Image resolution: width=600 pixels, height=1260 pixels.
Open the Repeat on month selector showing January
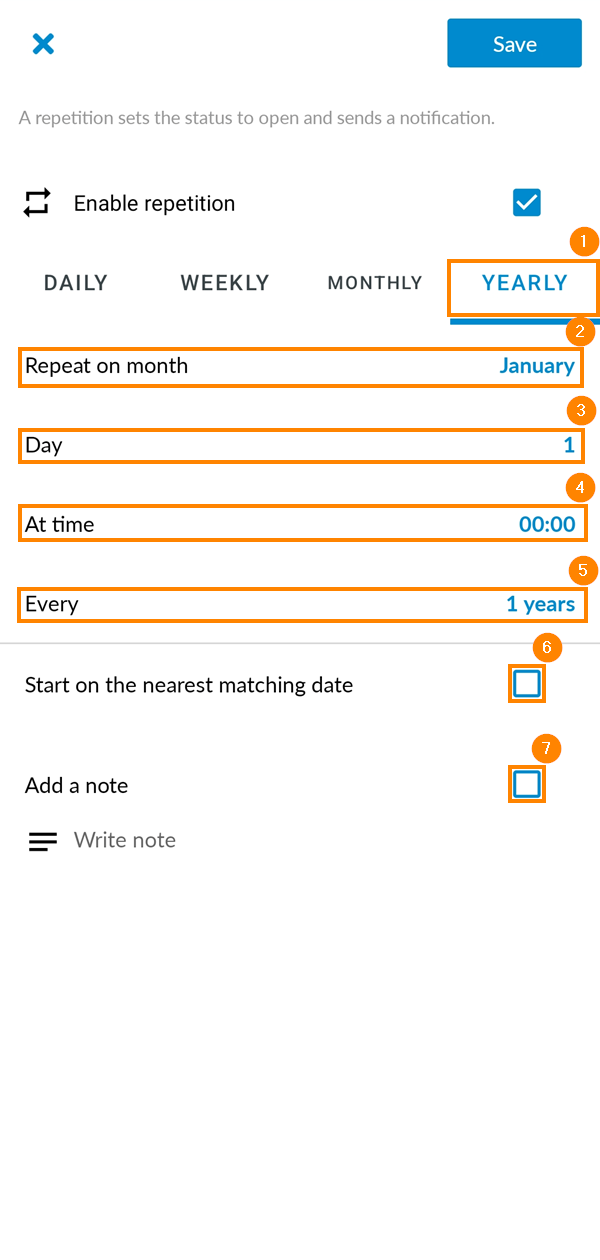coord(300,366)
